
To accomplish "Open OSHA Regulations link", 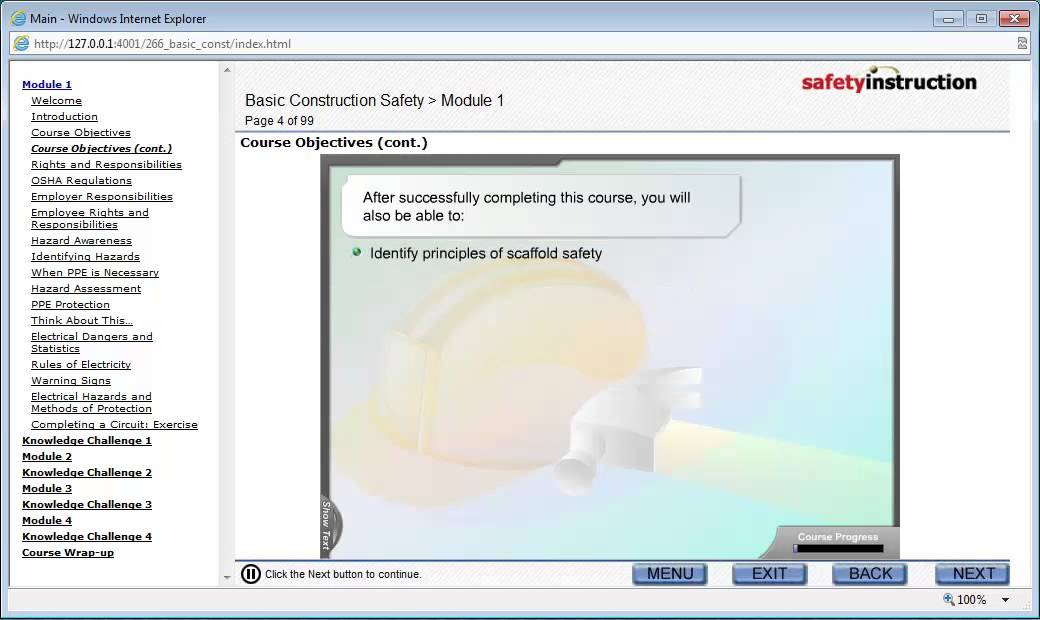I will (x=82, y=180).
